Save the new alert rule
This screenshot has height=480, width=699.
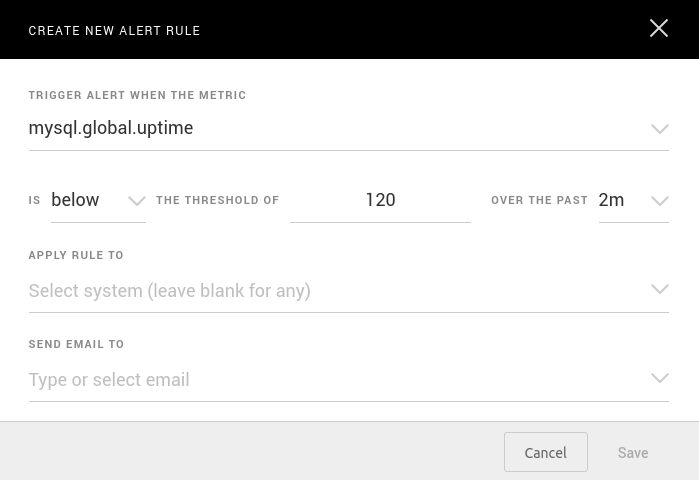(632, 453)
